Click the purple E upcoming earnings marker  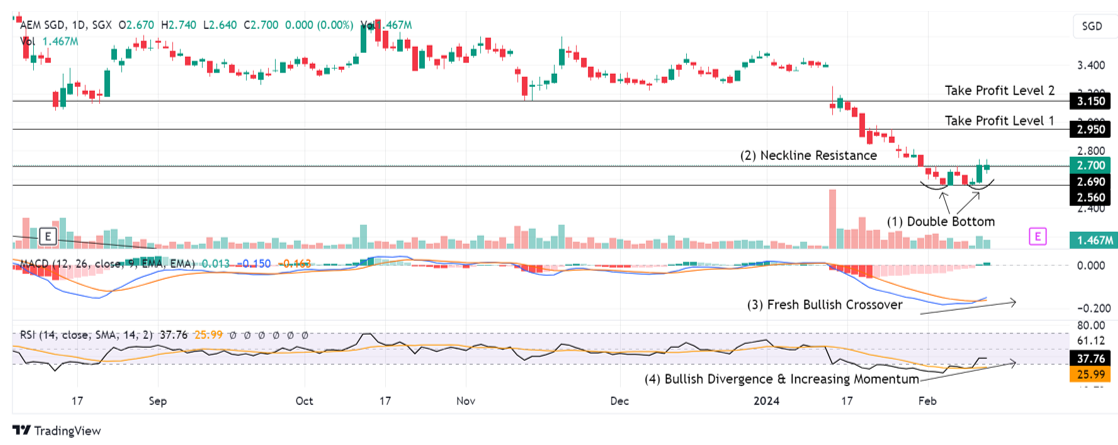pos(1038,236)
